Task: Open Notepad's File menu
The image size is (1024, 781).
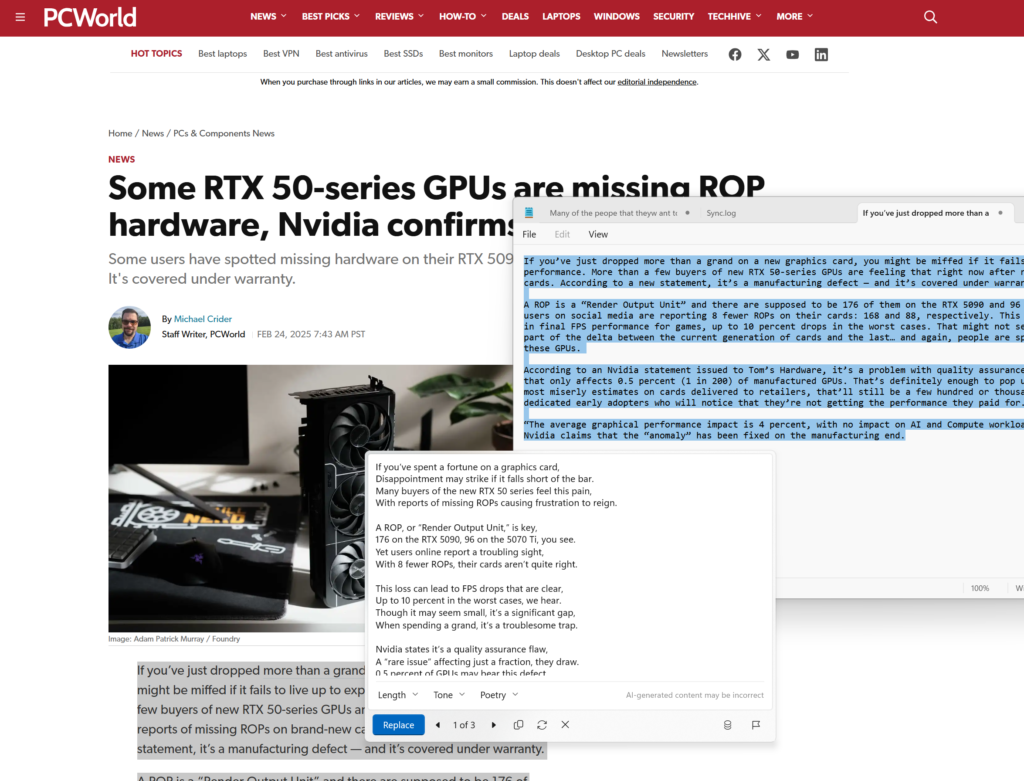Action: pyautogui.click(x=529, y=233)
